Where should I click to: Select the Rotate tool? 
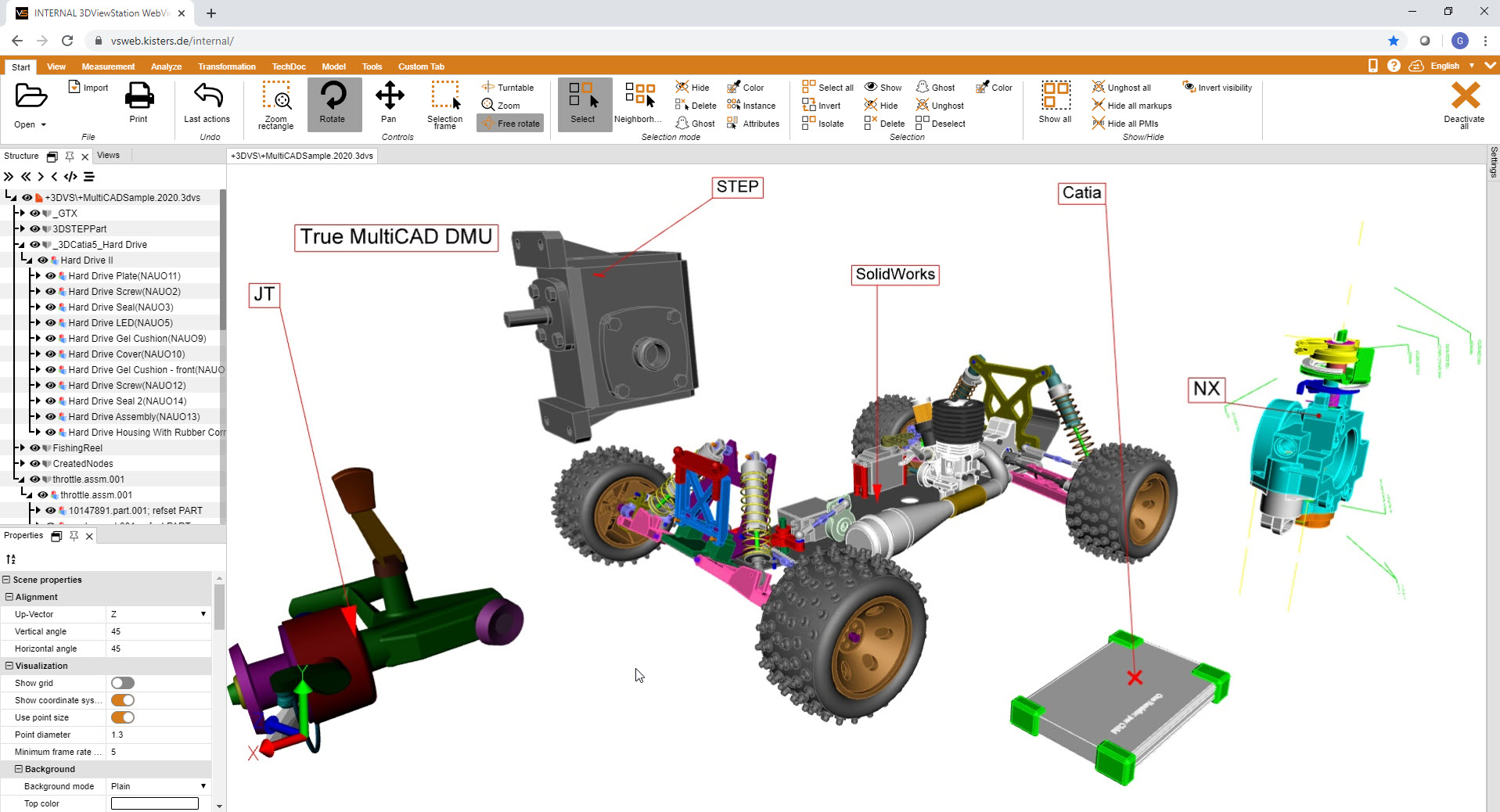(333, 102)
